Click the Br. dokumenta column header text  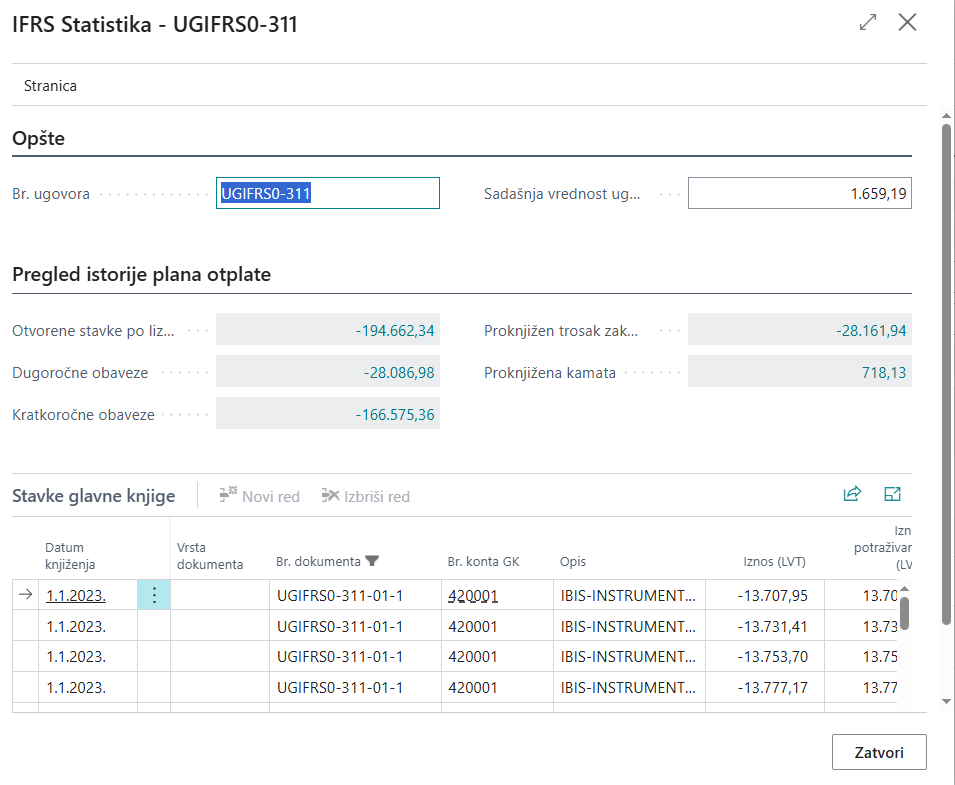(x=318, y=561)
